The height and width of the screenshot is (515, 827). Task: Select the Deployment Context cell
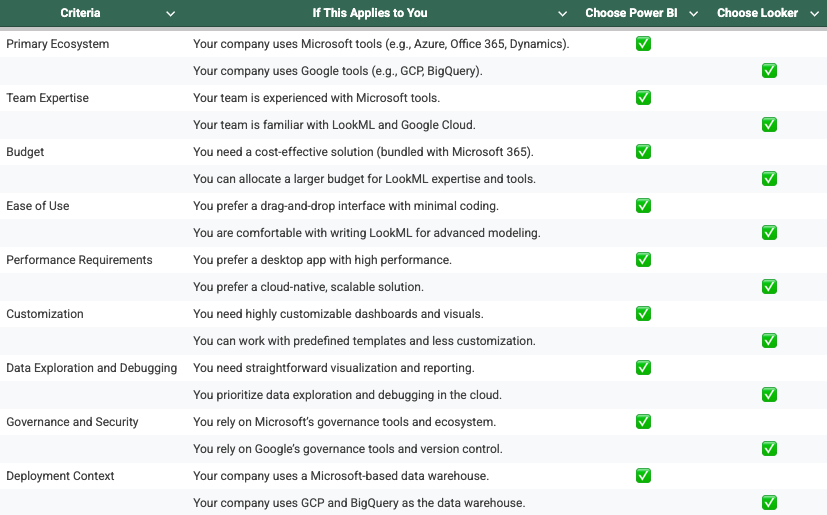(x=60, y=476)
